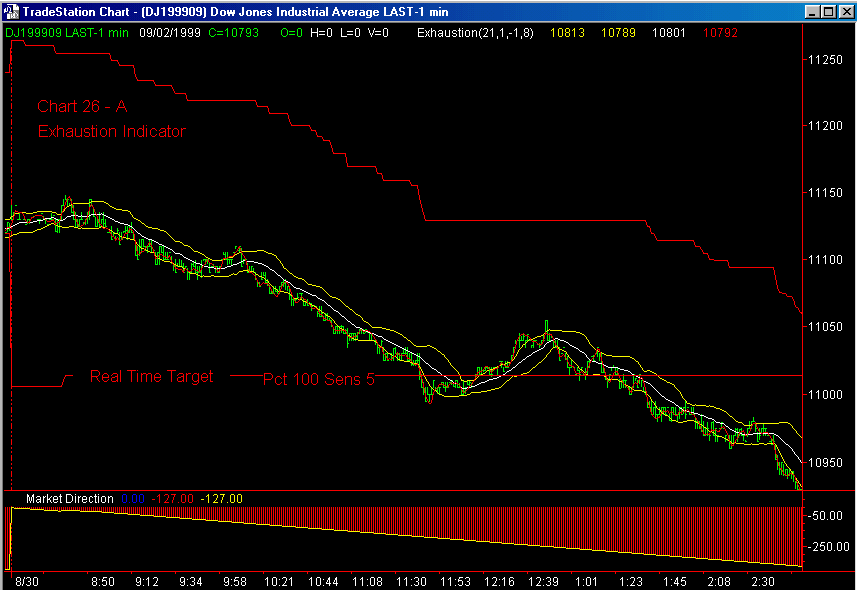Click the H=0 high value
Screen dimensions: 857x590
tap(321, 33)
